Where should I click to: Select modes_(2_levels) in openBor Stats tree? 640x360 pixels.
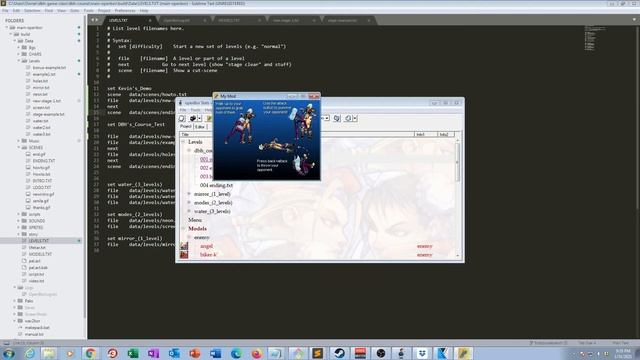click(x=213, y=202)
